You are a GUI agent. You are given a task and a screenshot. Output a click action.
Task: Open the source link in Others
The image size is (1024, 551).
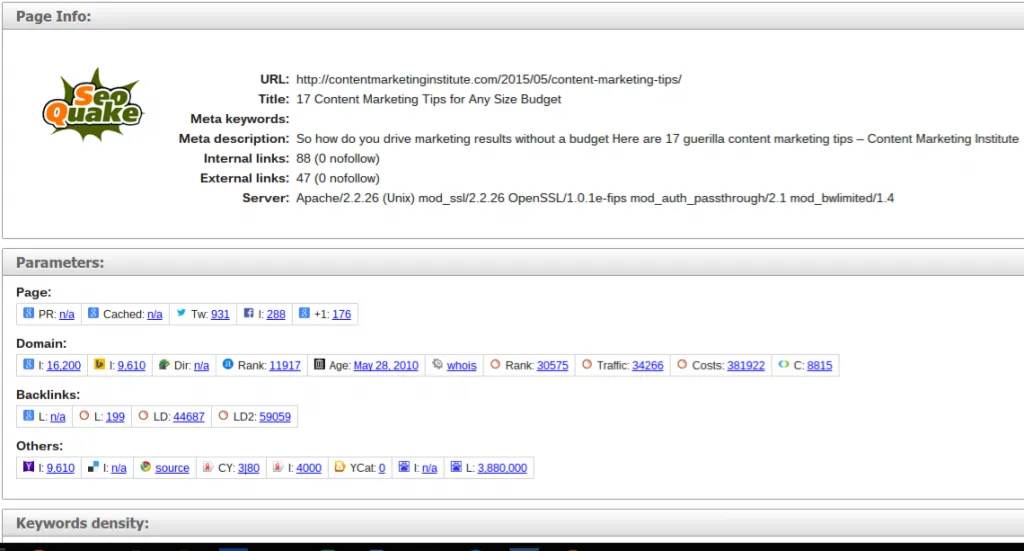coord(172,468)
